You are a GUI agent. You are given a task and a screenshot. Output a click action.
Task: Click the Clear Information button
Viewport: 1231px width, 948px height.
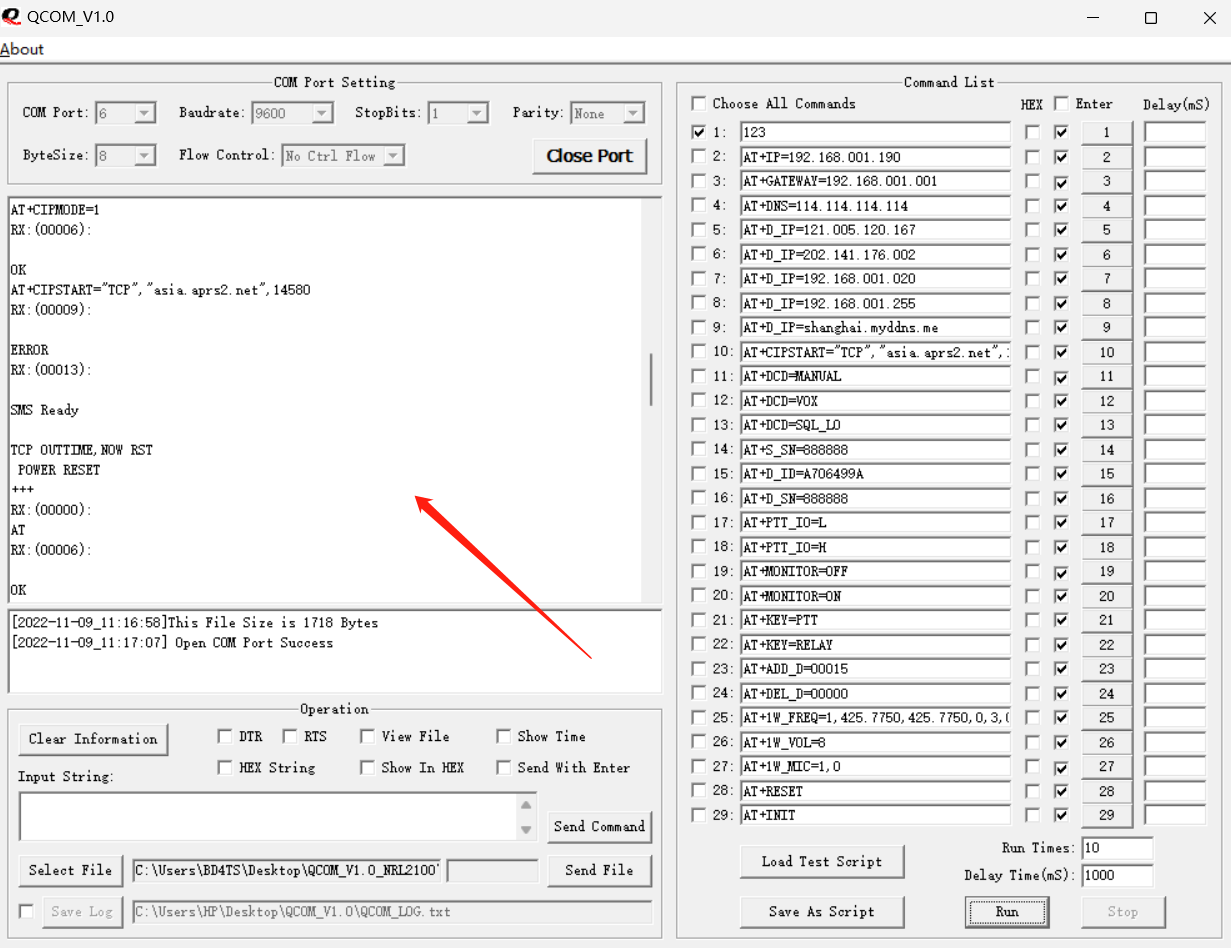click(93, 739)
